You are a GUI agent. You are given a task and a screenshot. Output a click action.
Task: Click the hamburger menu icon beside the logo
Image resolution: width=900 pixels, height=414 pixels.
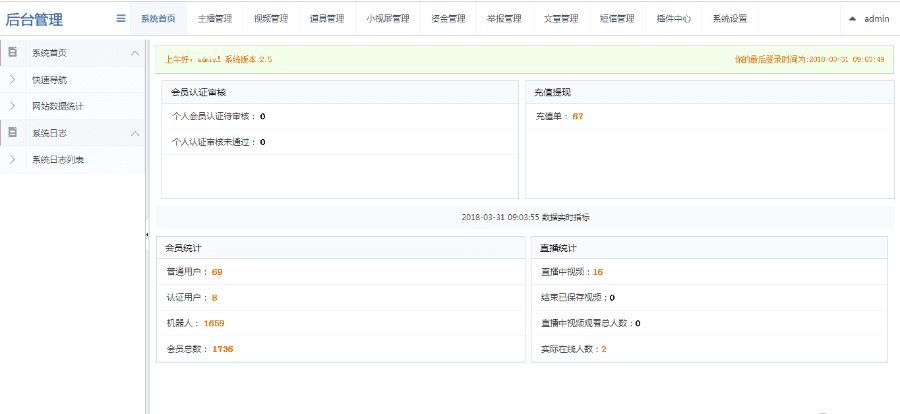[x=121, y=19]
